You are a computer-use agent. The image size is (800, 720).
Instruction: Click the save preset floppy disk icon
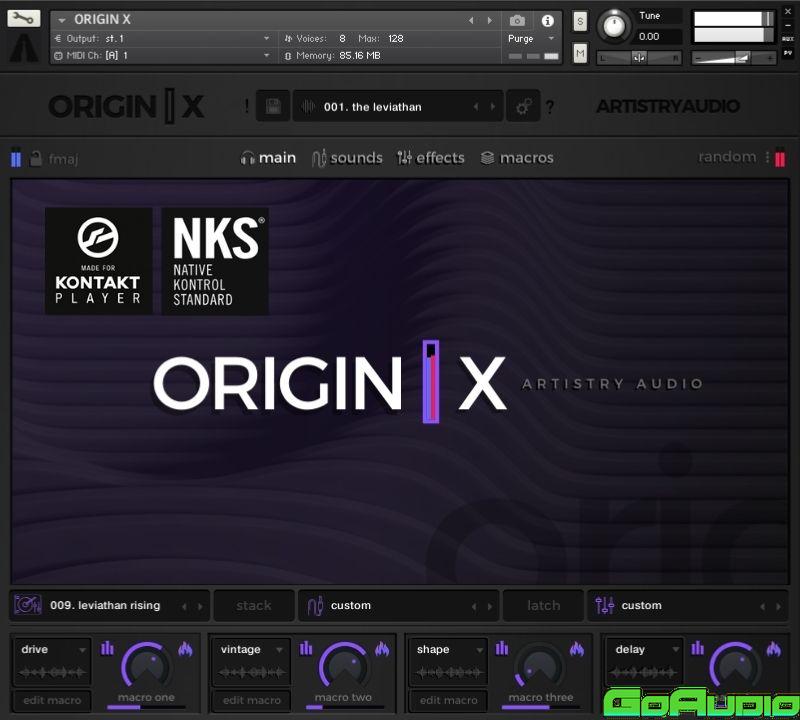point(273,107)
